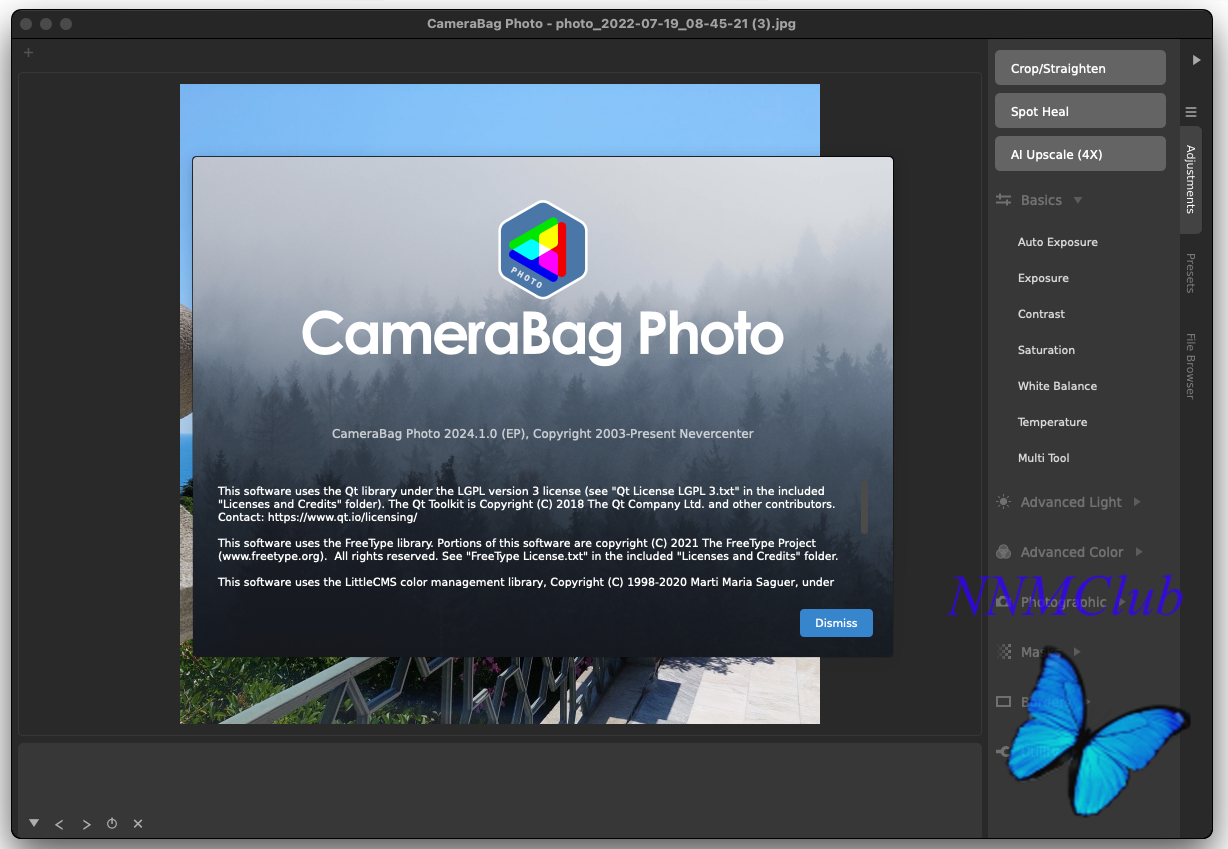Click the power icon in bottom tray
Viewport: 1228px width, 849px height.
[x=112, y=824]
